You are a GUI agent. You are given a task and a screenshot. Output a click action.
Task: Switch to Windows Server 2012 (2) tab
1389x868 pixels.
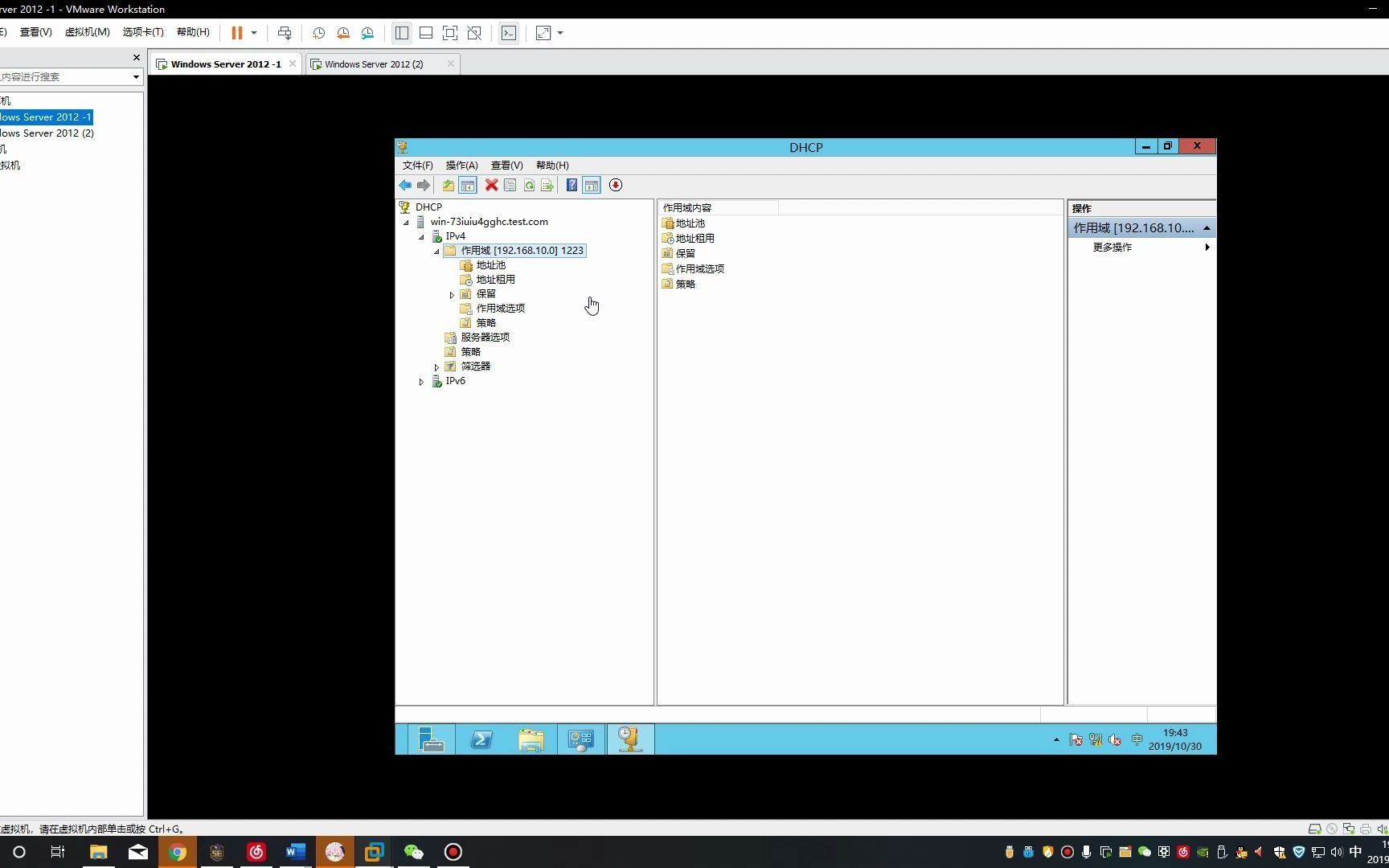(x=374, y=64)
